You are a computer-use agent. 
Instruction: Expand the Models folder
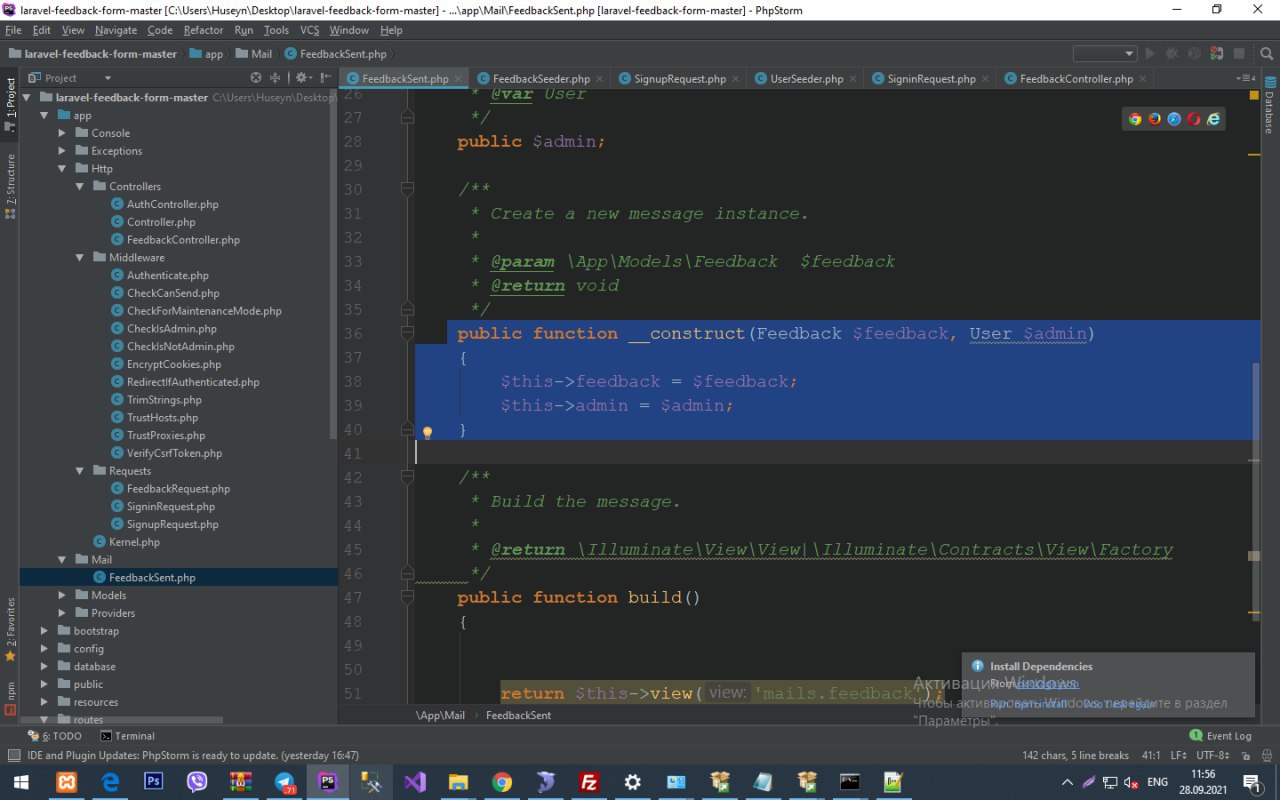tap(63, 595)
